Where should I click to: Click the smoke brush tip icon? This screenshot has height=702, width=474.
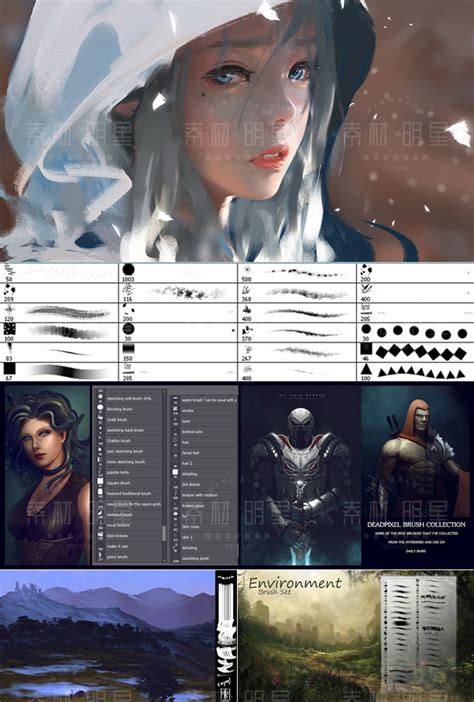[x=175, y=410]
